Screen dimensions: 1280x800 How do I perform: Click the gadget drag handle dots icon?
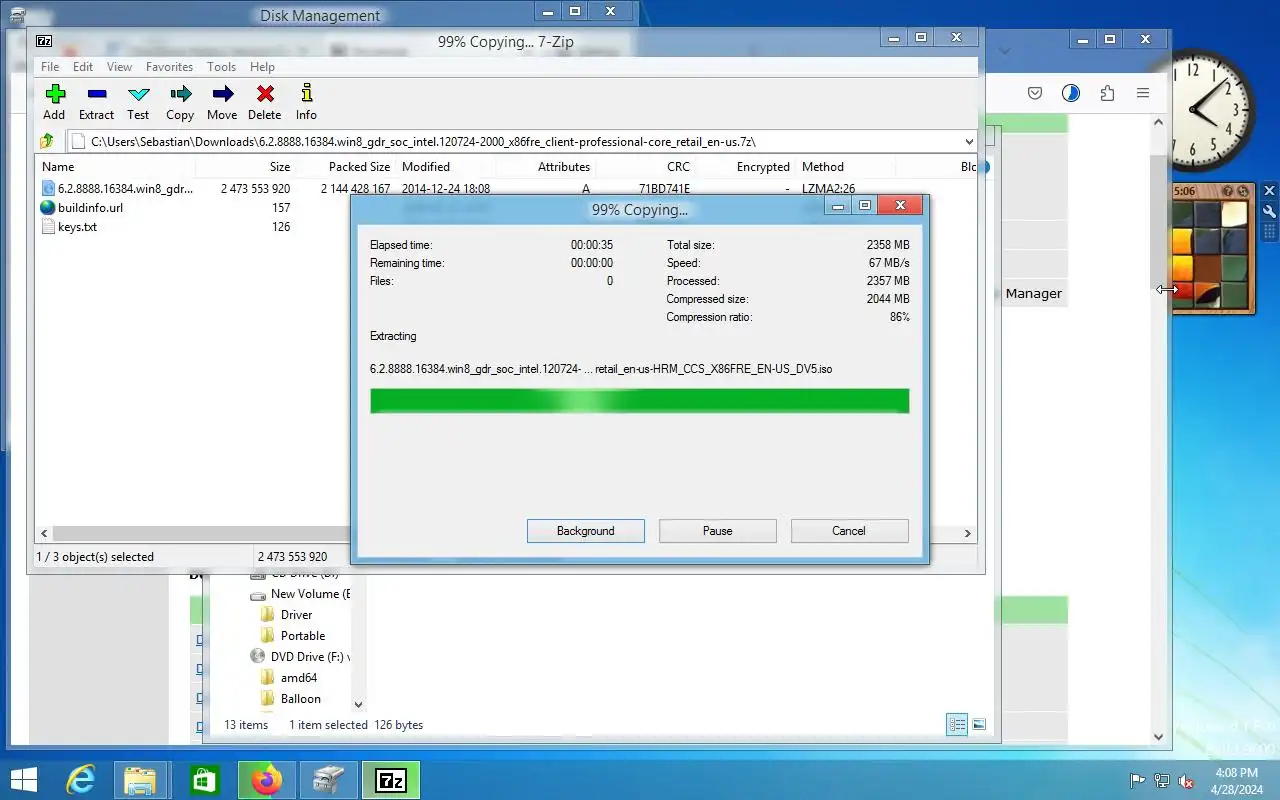pyautogui.click(x=1269, y=232)
